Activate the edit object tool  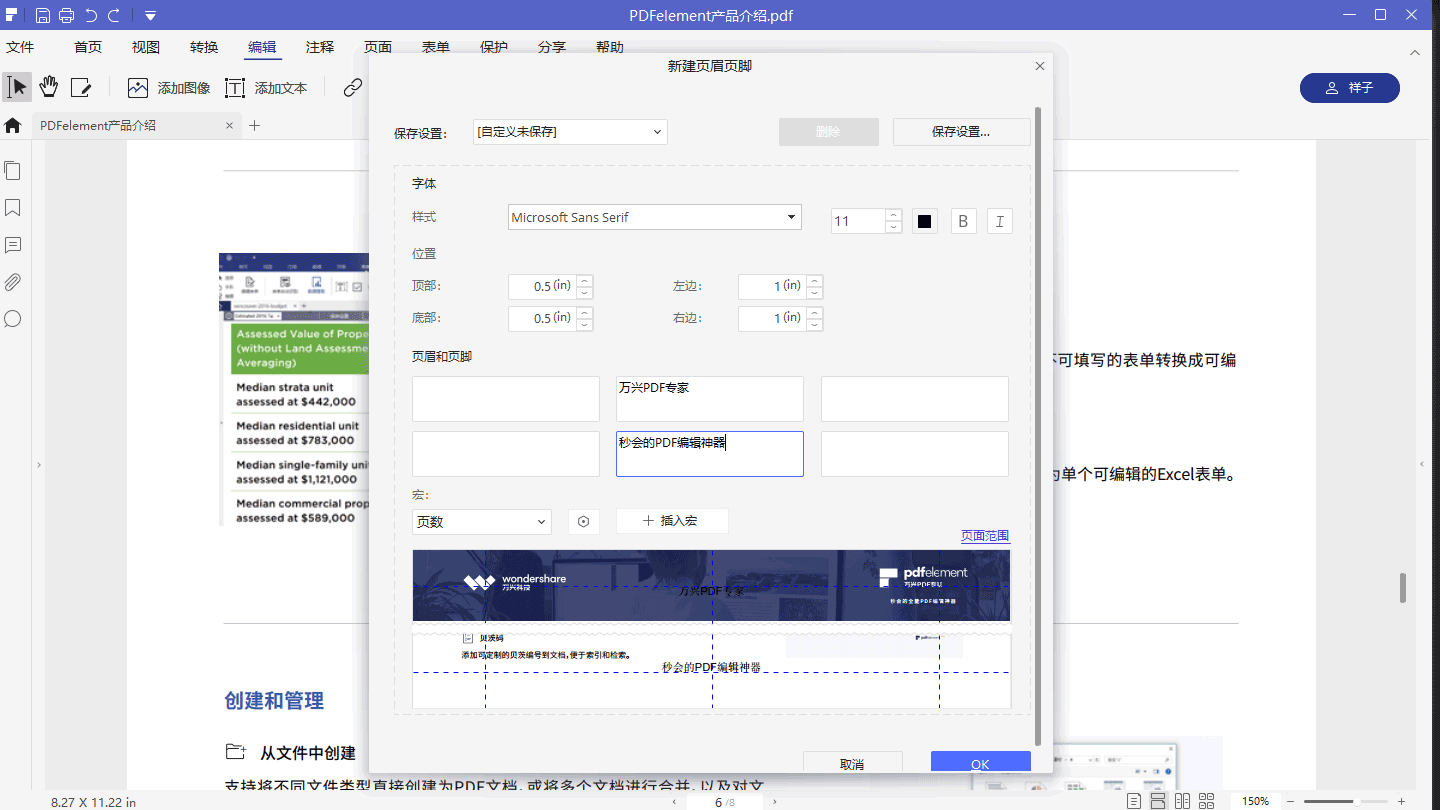coord(81,88)
